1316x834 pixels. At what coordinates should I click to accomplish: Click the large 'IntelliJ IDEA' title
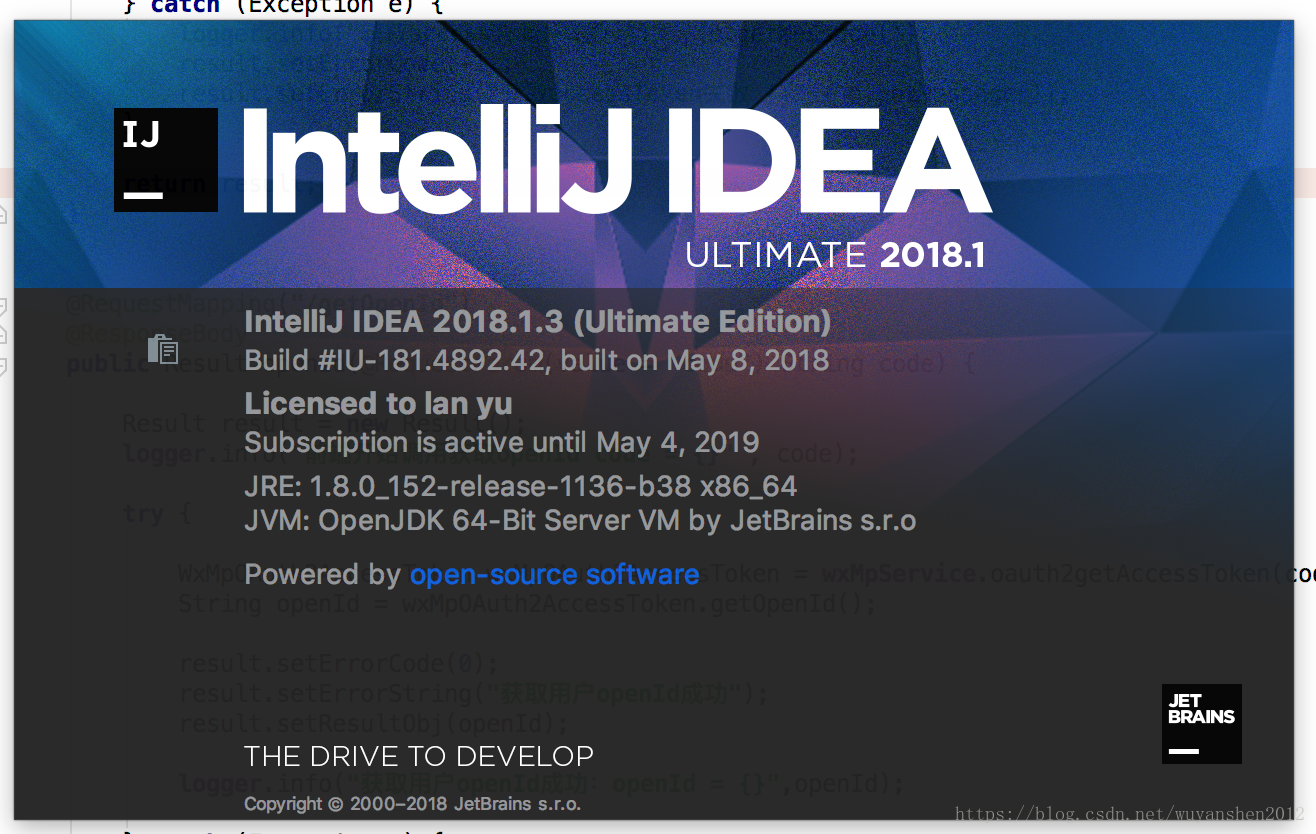pyautogui.click(x=617, y=160)
